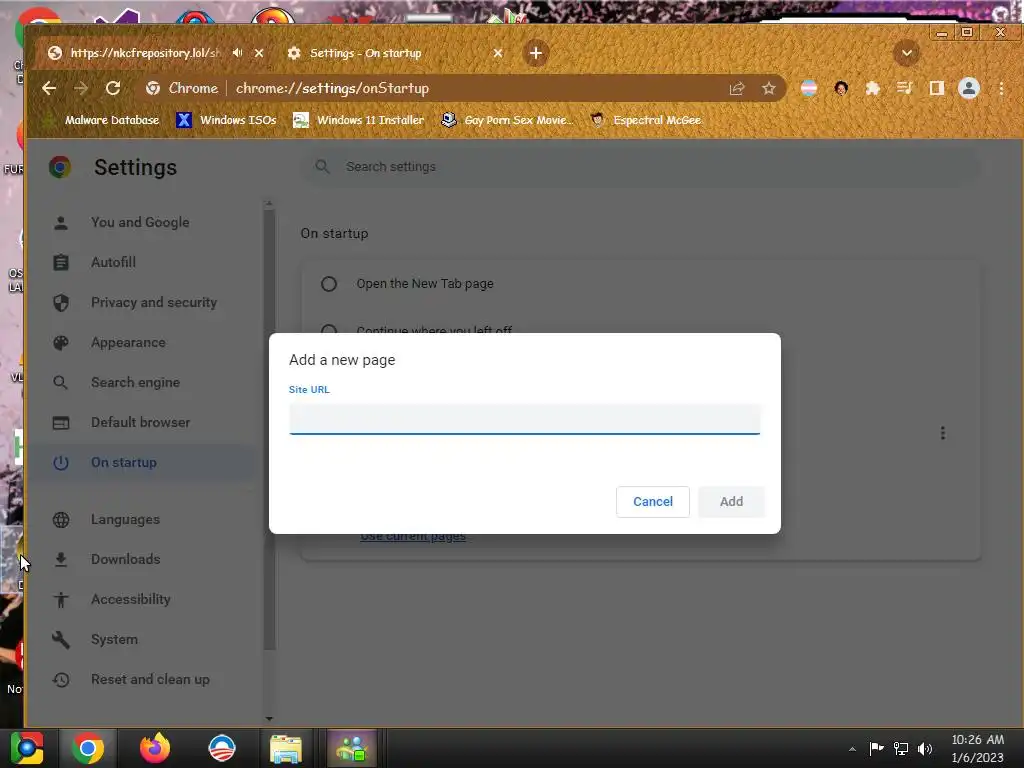This screenshot has width=1024, height=768.
Task: Open Downloads settings section
Action: 125,560
